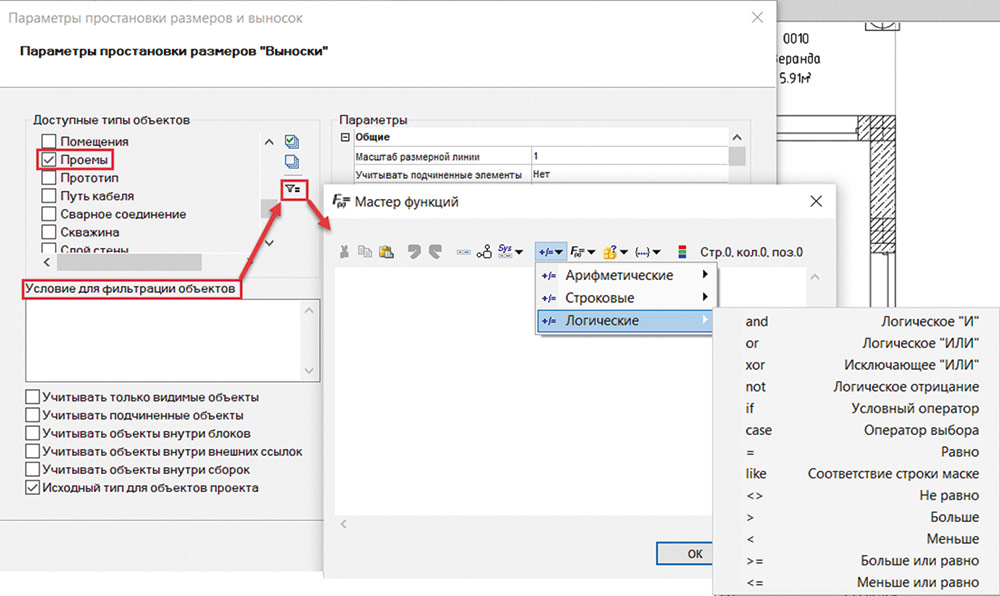Click the Redo arrow in function wizard
The width and height of the screenshot is (1000, 596).
pos(433,252)
